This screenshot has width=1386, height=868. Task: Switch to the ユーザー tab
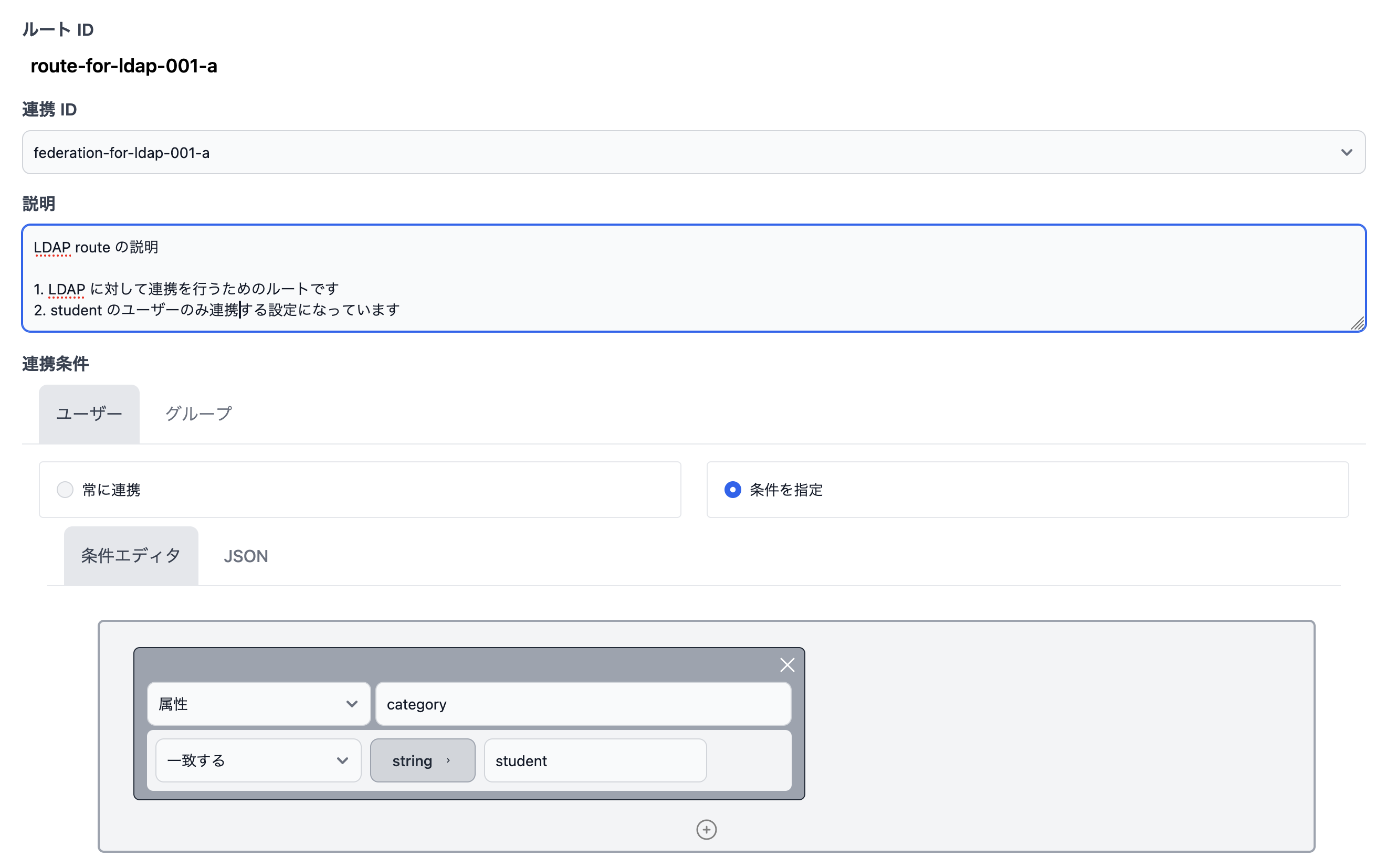pyautogui.click(x=89, y=414)
